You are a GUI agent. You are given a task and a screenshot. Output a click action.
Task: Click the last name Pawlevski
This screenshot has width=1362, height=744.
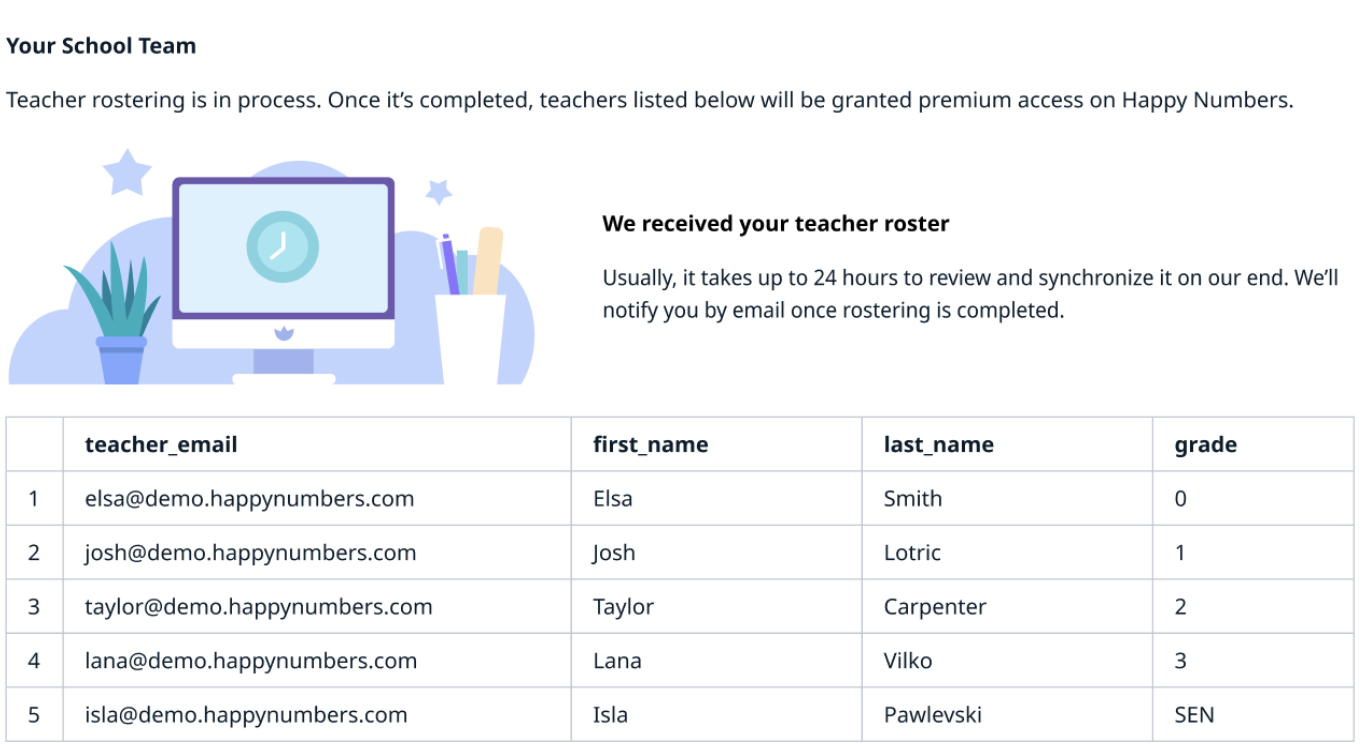point(932,715)
